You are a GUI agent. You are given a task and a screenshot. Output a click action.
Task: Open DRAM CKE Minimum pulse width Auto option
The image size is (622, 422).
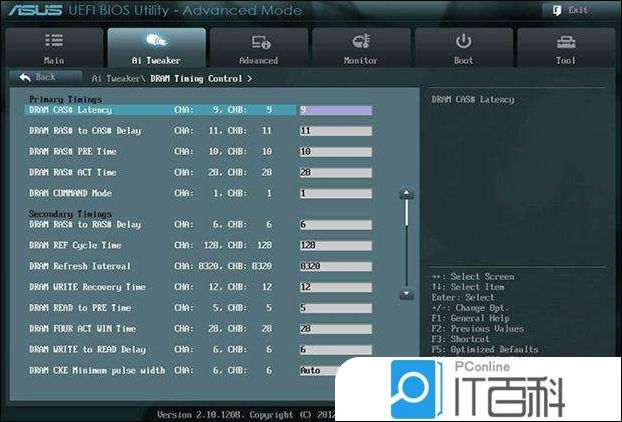(319, 370)
